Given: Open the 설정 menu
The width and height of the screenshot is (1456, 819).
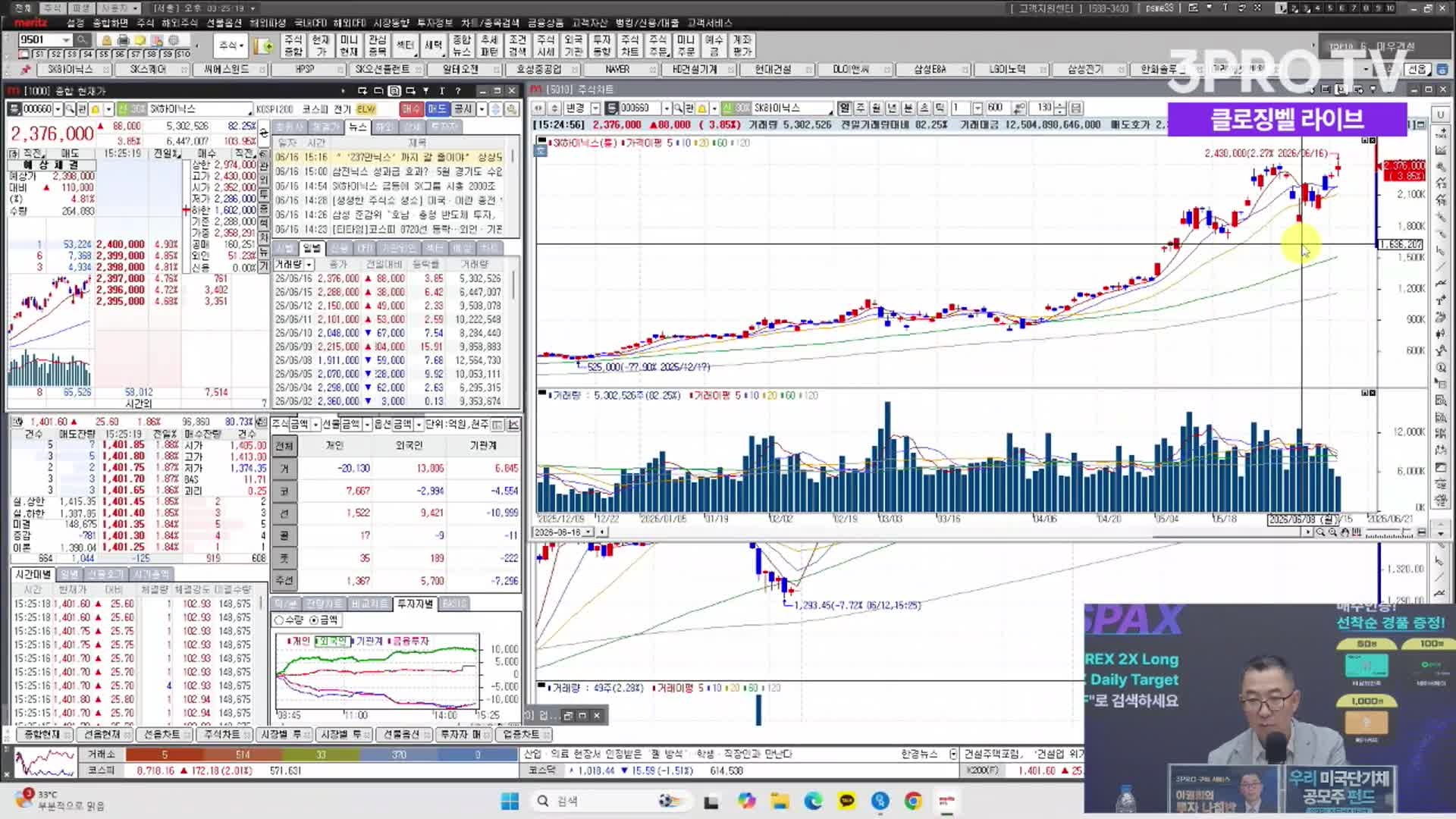Looking at the screenshot, I should point(75,23).
